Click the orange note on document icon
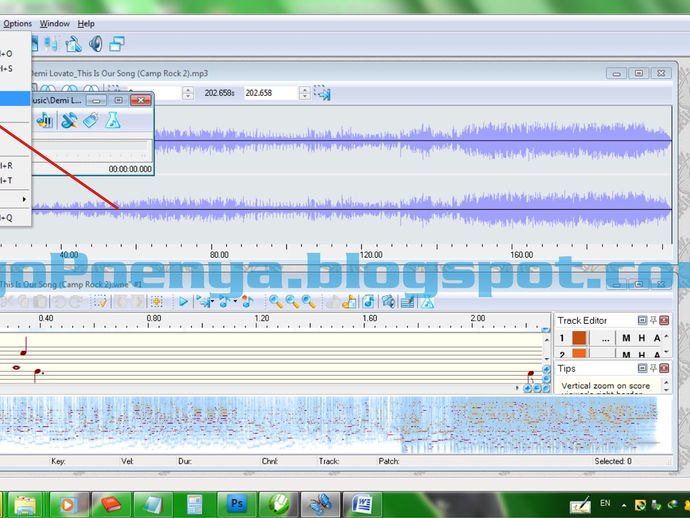Viewport: 690px width, 518px height. pos(349,302)
